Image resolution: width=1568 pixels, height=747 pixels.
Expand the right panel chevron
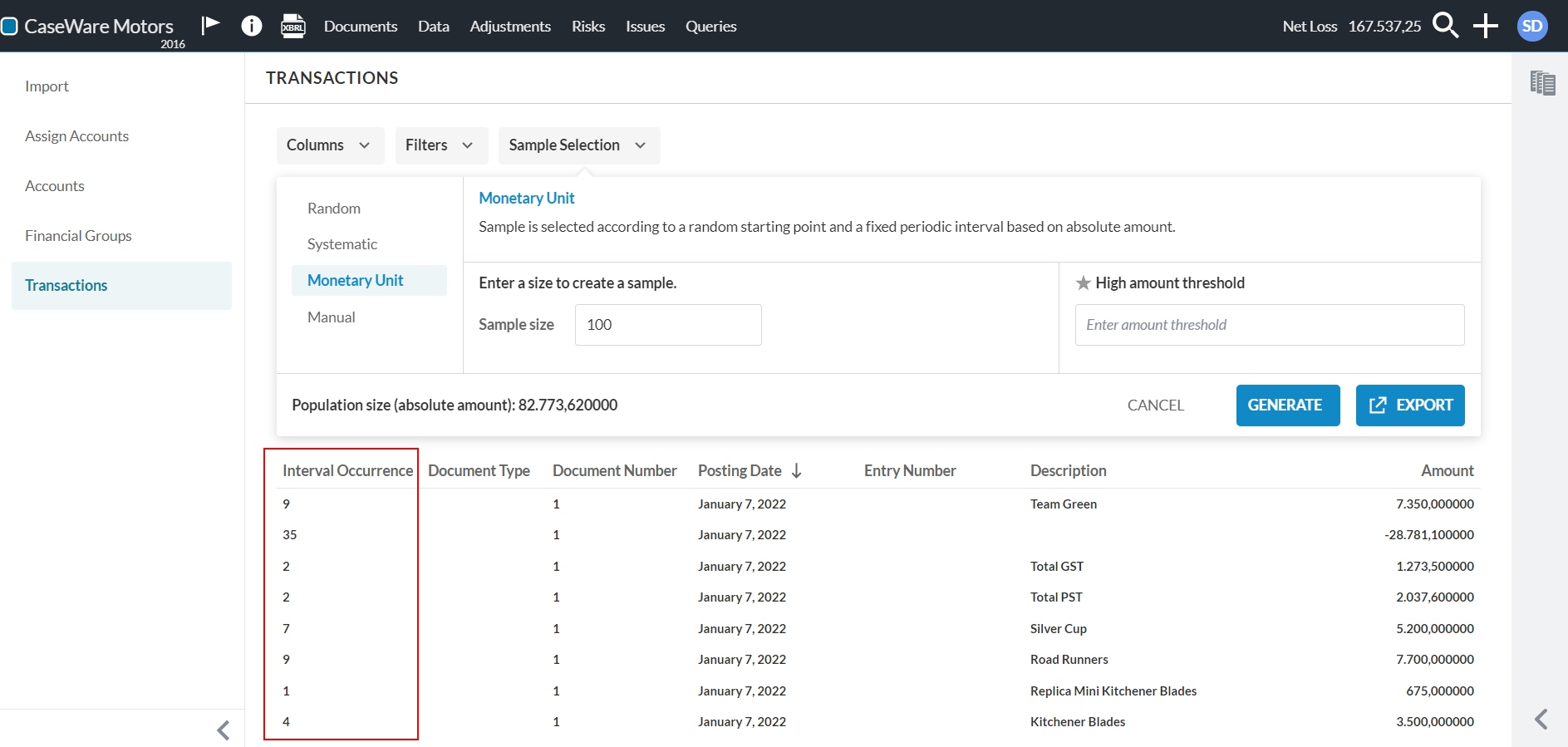pyautogui.click(x=1541, y=719)
